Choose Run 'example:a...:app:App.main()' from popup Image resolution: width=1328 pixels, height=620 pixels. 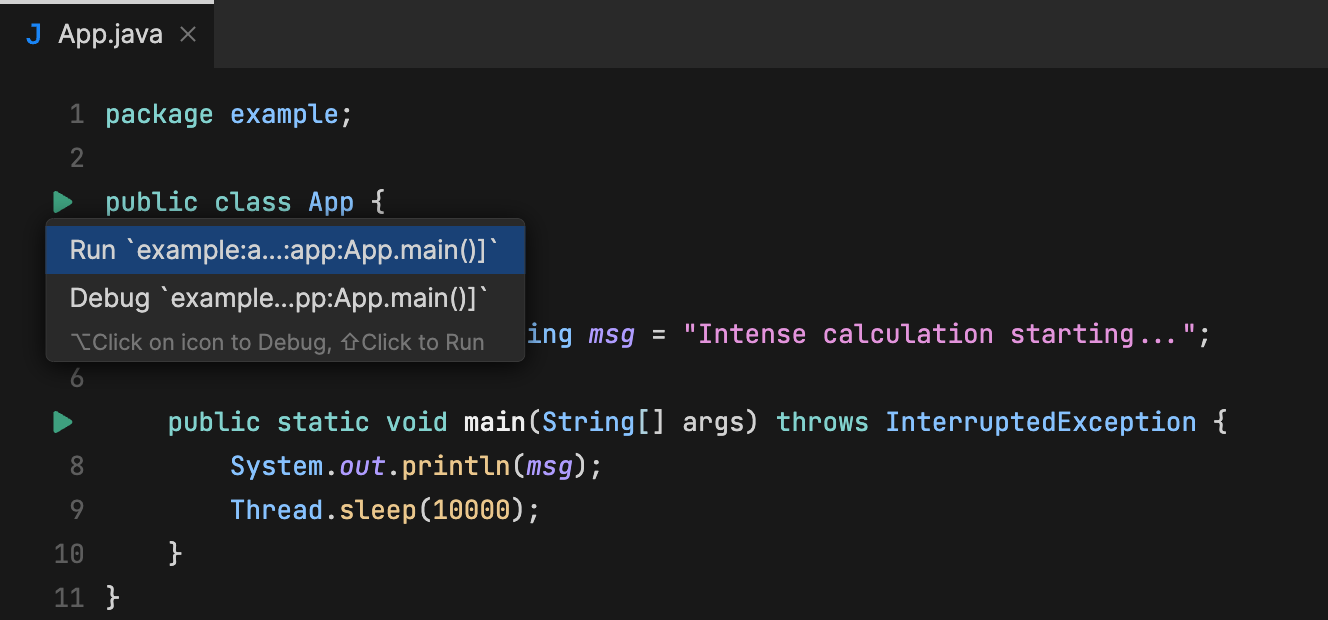click(284, 250)
